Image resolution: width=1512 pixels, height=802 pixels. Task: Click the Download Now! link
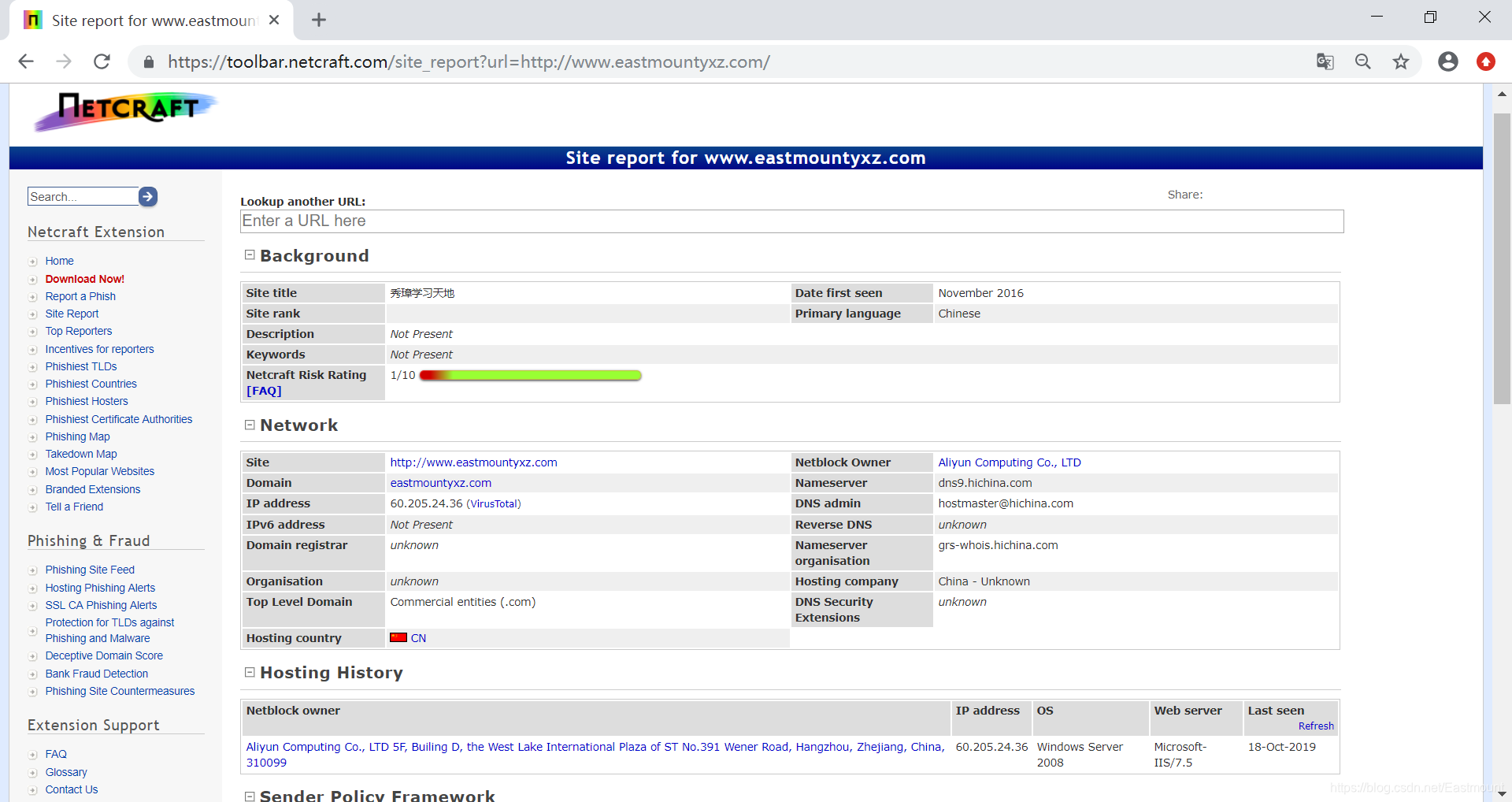[x=84, y=279]
